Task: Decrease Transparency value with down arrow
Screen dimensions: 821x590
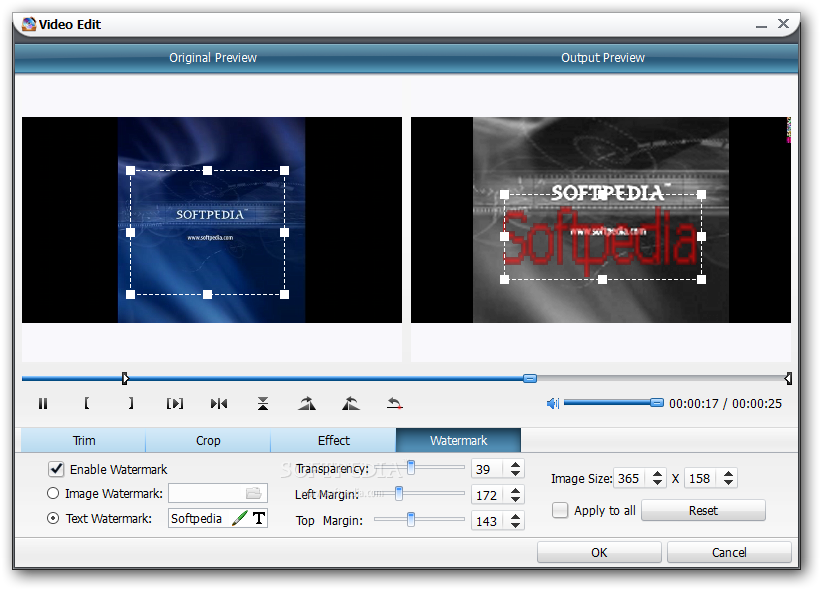Action: pyautogui.click(x=515, y=473)
